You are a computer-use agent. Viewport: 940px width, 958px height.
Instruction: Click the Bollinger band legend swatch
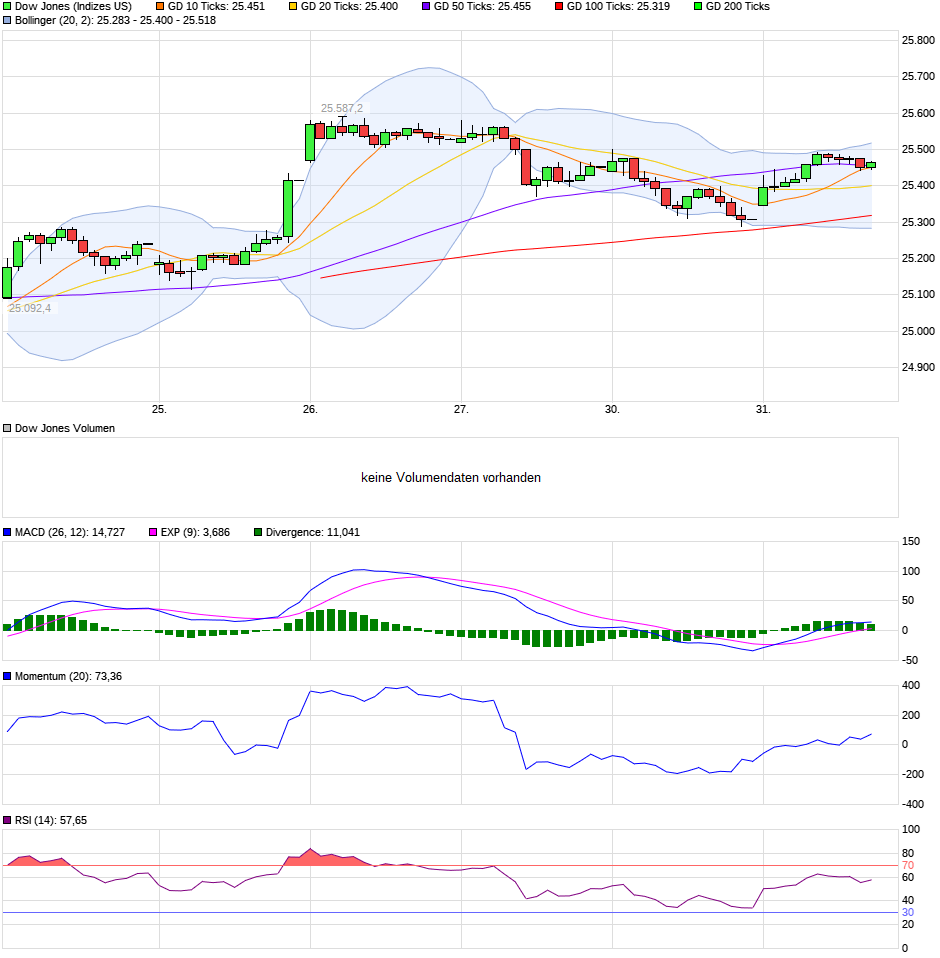point(7,21)
